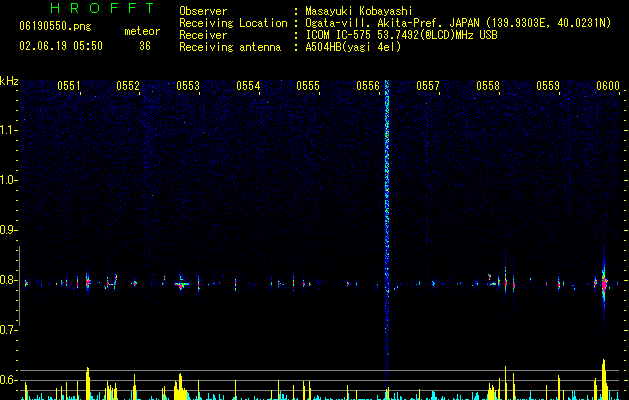The image size is (629, 400).
Task: Click the 0.9 kHz axis label
Action: [x=8, y=230]
